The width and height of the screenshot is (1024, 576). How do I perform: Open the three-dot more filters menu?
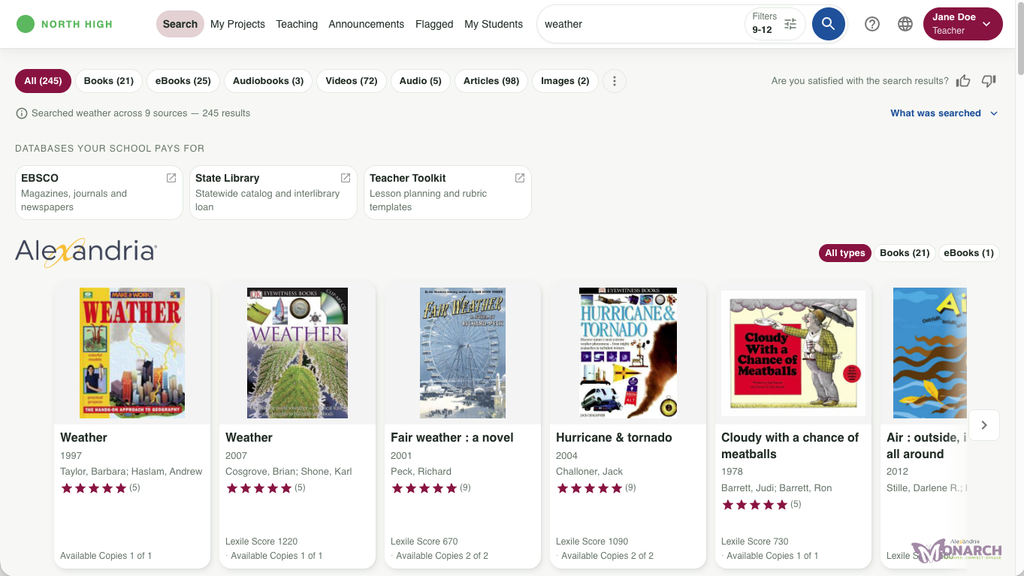coord(614,81)
